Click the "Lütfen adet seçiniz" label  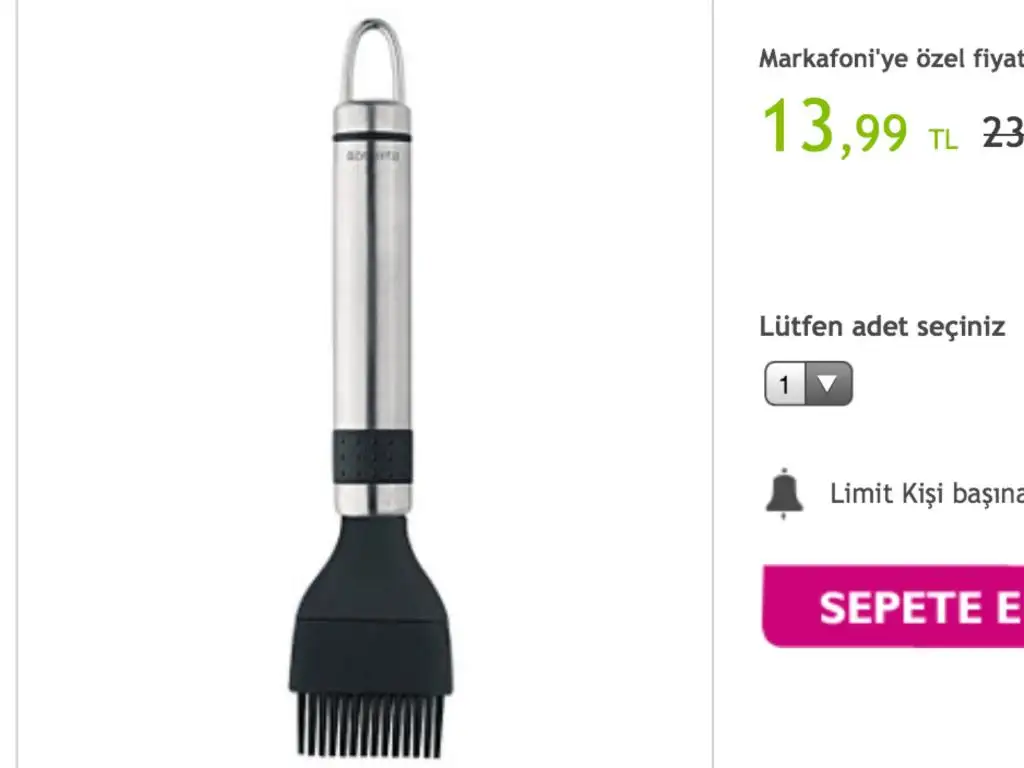(882, 326)
